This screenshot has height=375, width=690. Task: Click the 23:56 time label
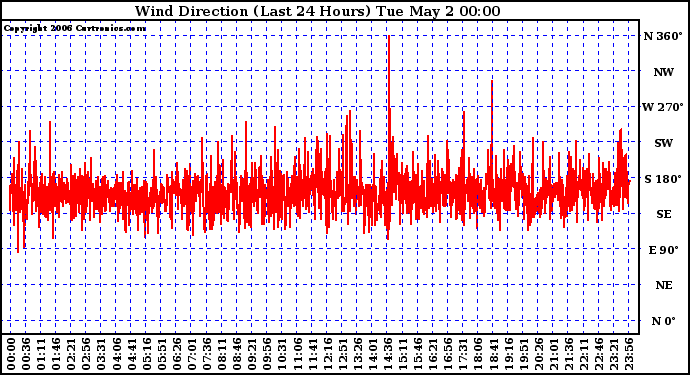pyautogui.click(x=629, y=354)
